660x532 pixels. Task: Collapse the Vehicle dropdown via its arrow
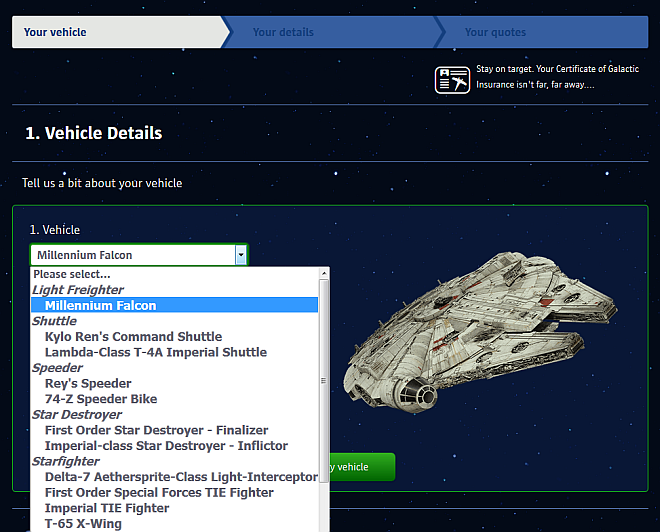point(241,255)
